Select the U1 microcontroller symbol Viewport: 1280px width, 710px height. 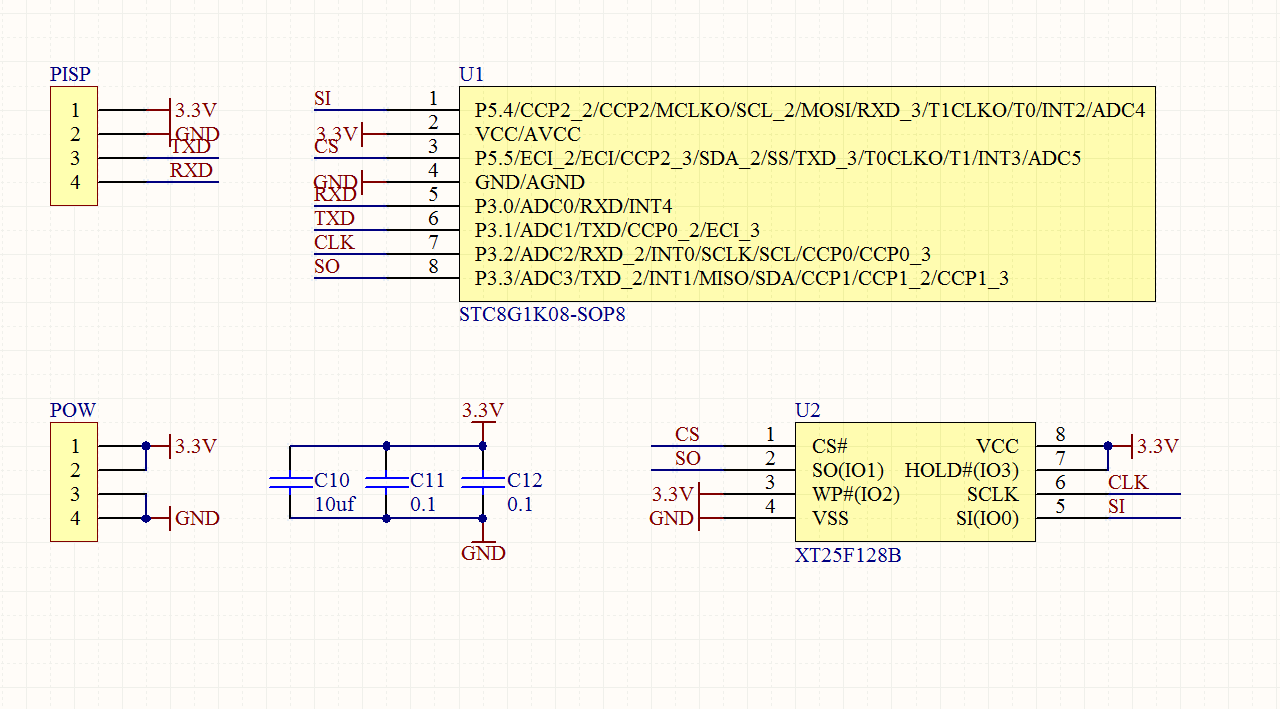click(x=800, y=195)
